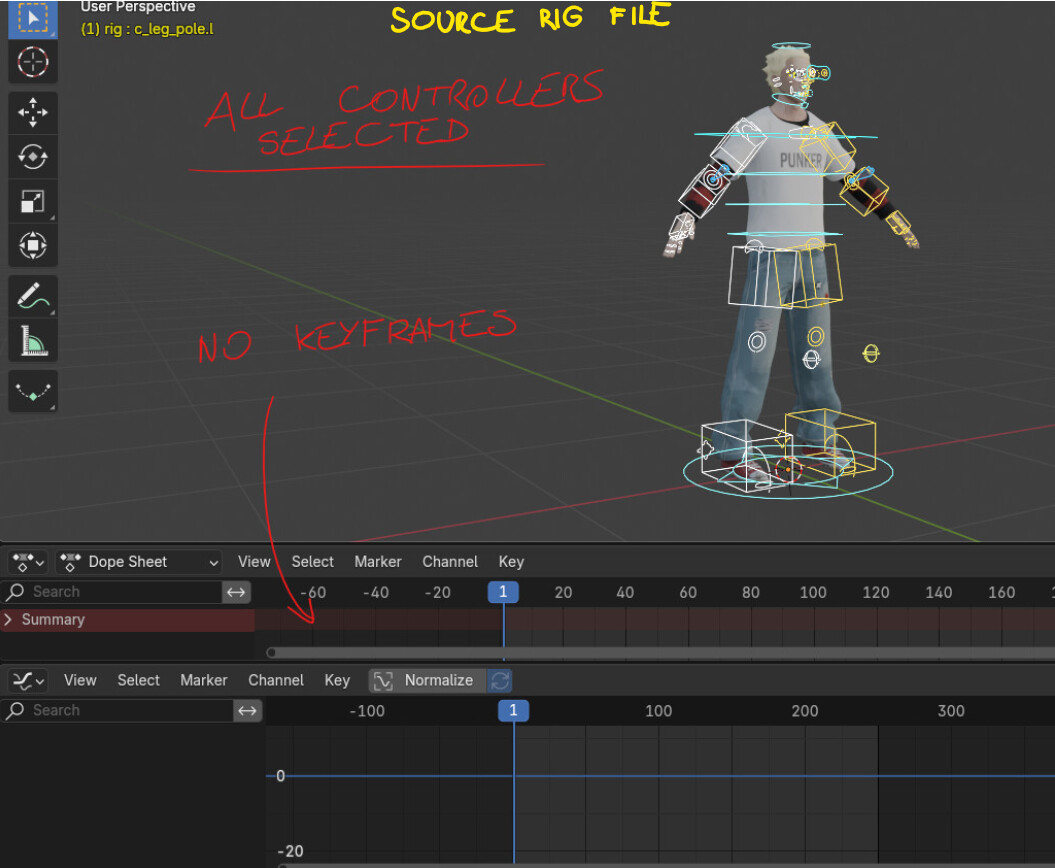
Task: Click the Dope Sheet channel Search field
Action: (x=112, y=591)
